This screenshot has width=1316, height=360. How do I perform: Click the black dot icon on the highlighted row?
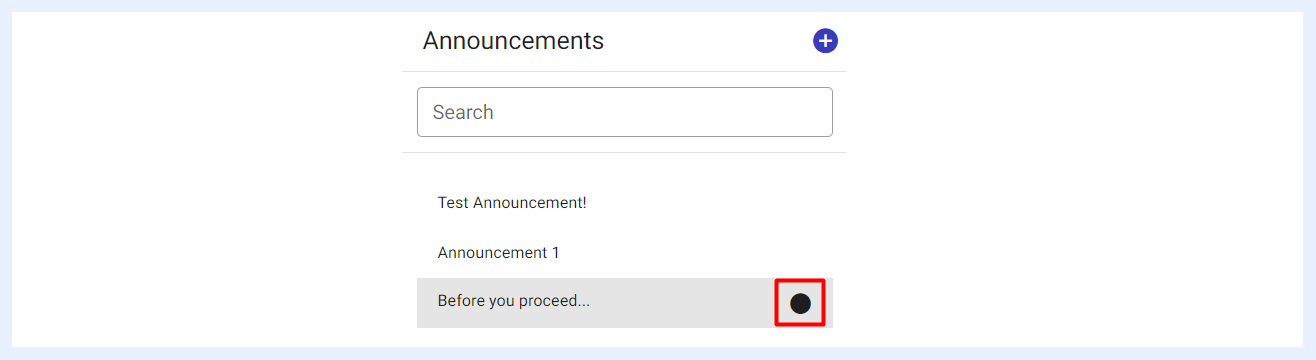pyautogui.click(x=800, y=303)
